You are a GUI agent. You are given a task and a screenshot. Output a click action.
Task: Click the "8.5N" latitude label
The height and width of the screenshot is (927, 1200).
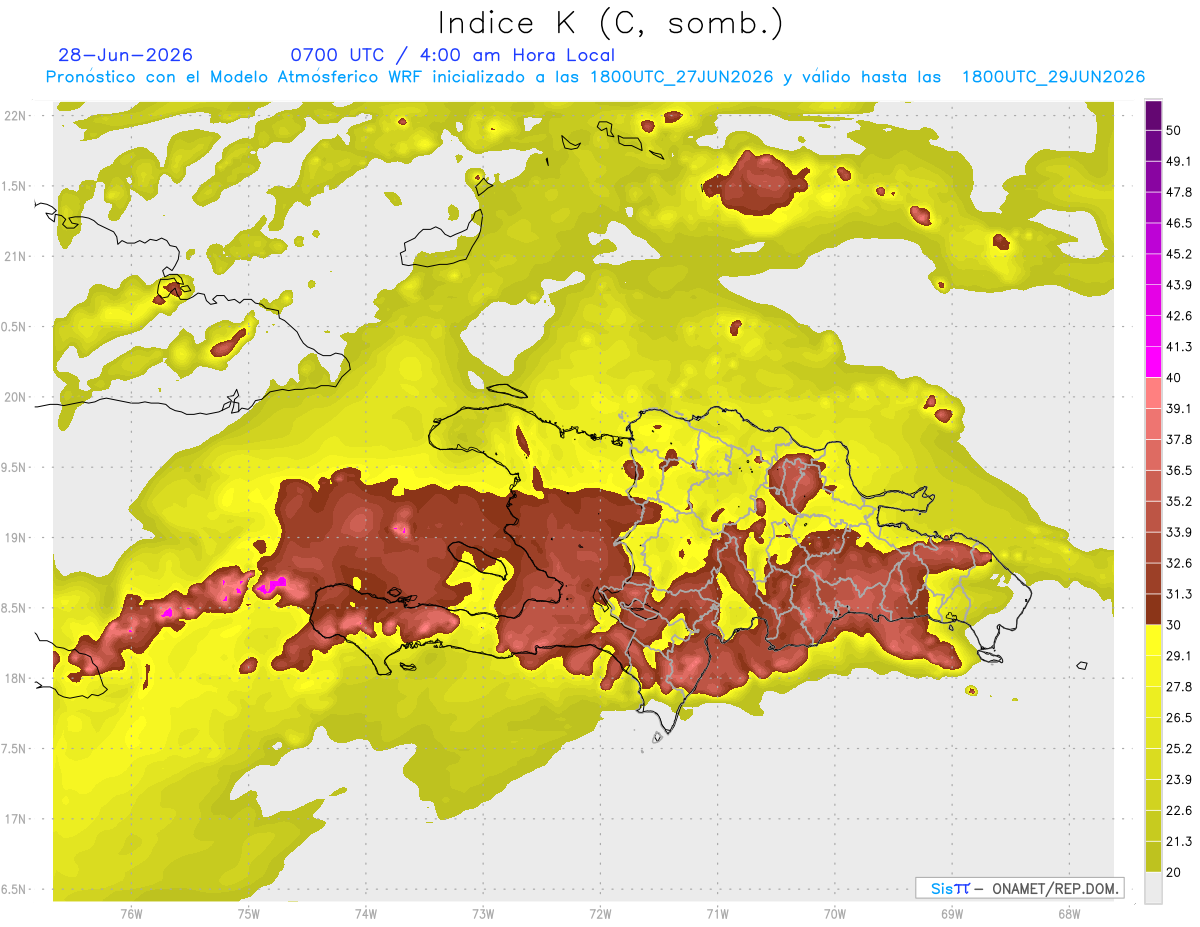click(x=14, y=608)
